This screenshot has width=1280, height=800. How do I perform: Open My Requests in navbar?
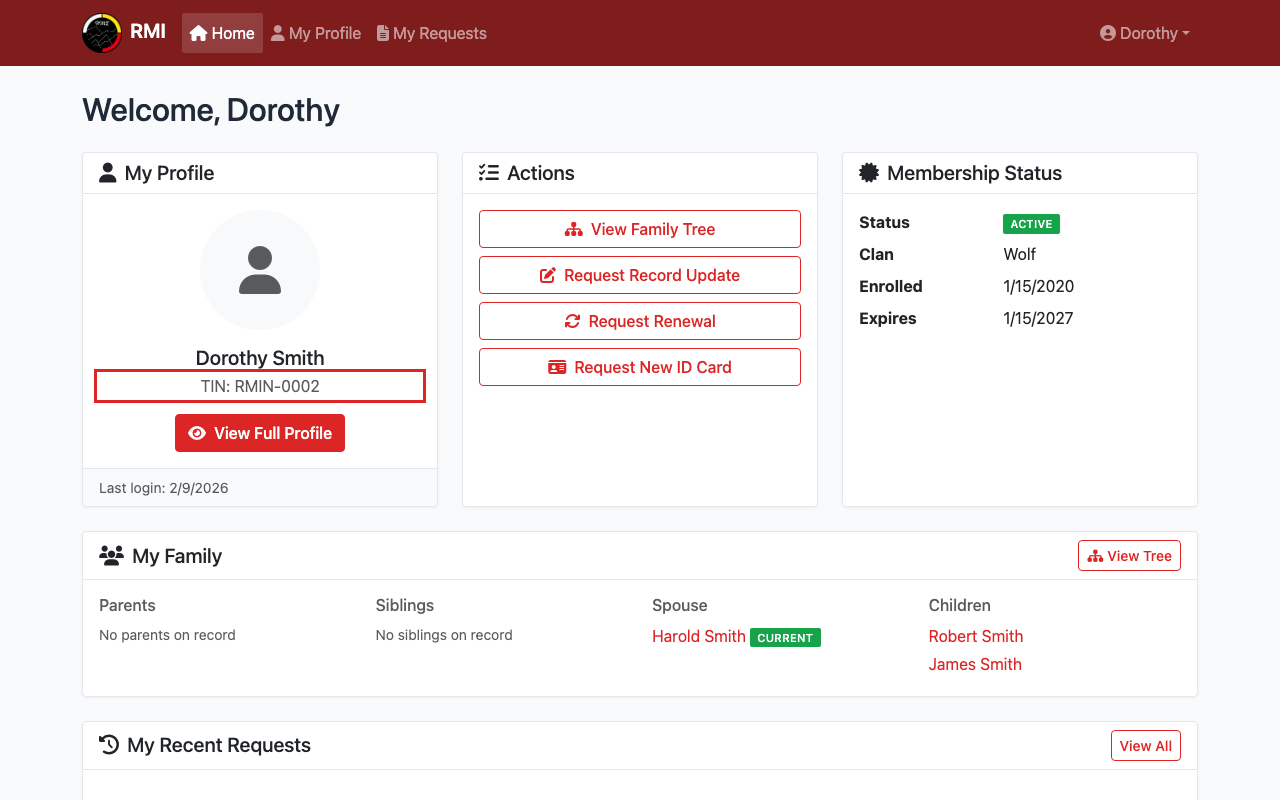pos(431,33)
